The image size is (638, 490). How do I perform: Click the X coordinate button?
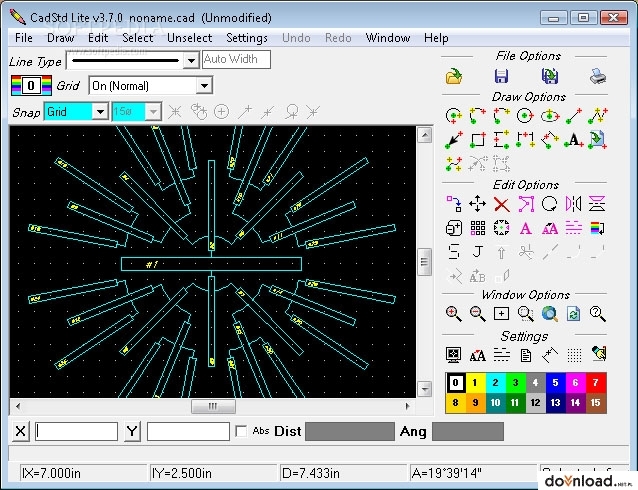click(x=21, y=431)
